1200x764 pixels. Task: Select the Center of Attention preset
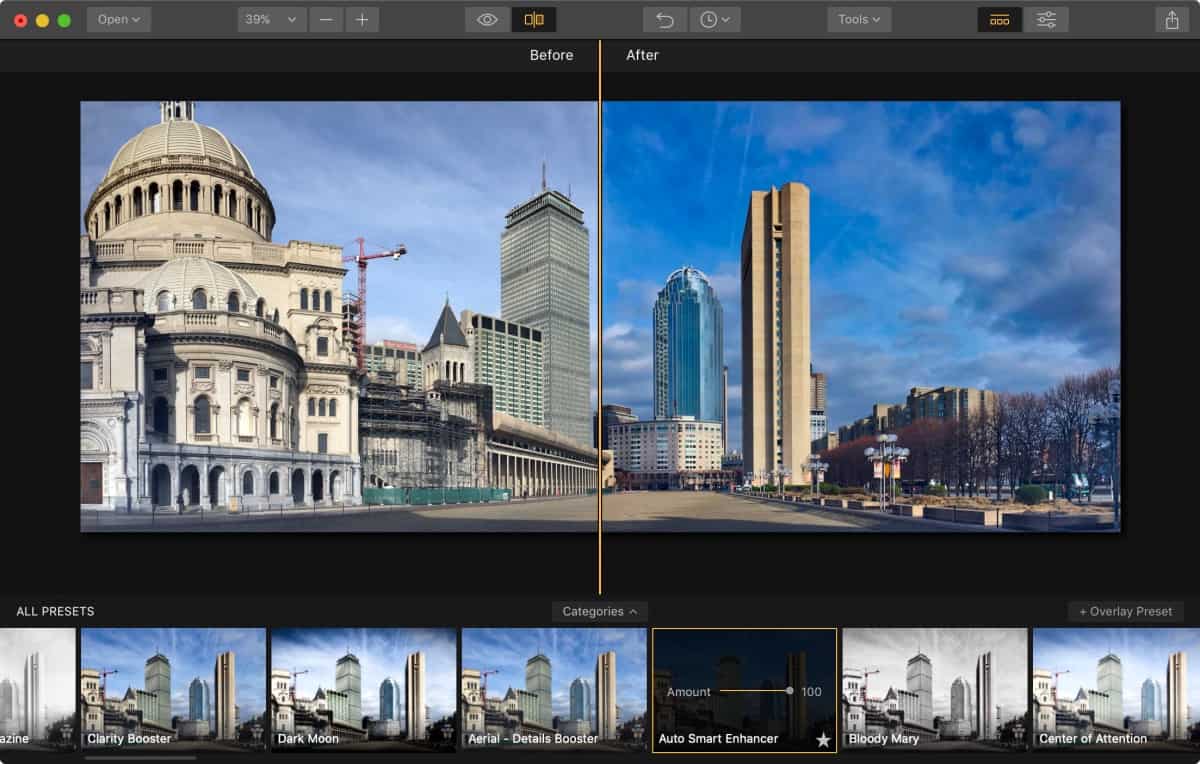click(1116, 690)
